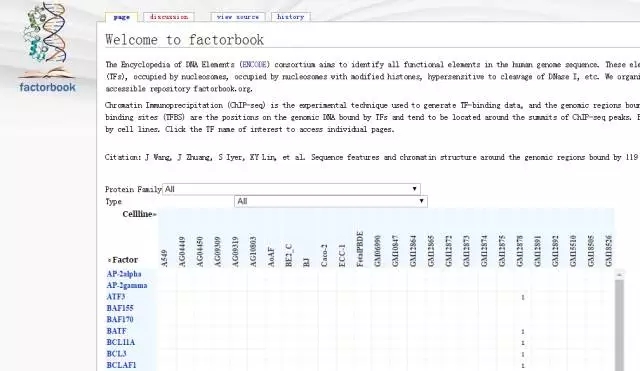Click the table's vertical scrollbar thumb
Screen dimensions: 640x371
point(619,324)
